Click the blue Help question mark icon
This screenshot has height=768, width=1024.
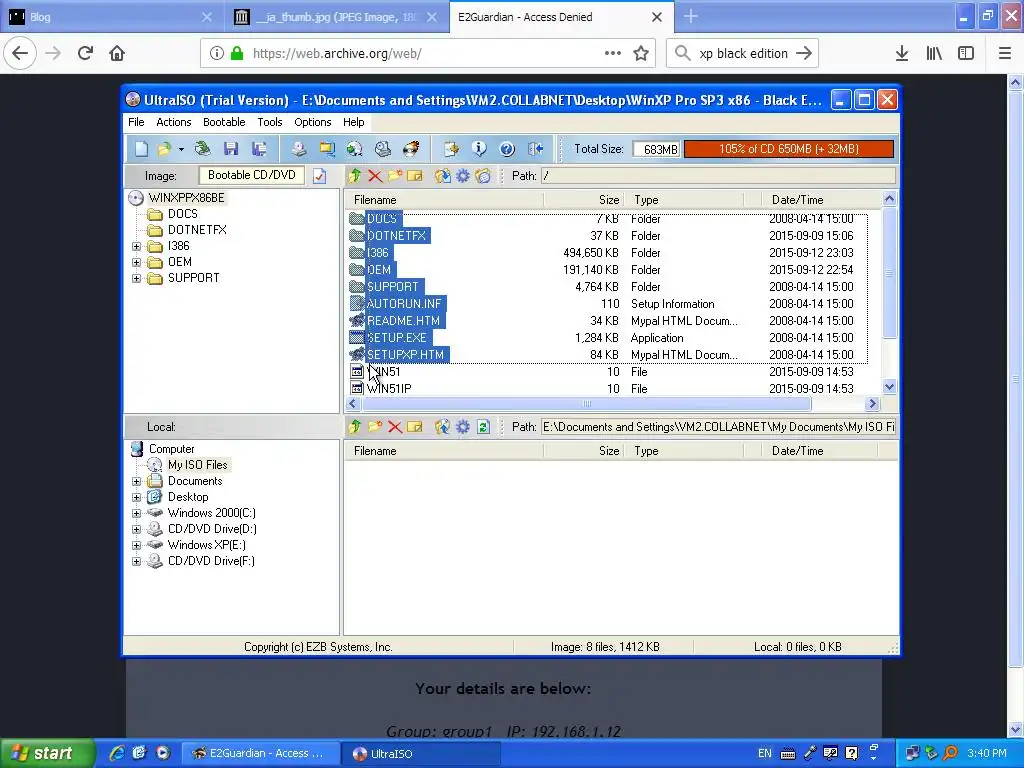point(507,149)
